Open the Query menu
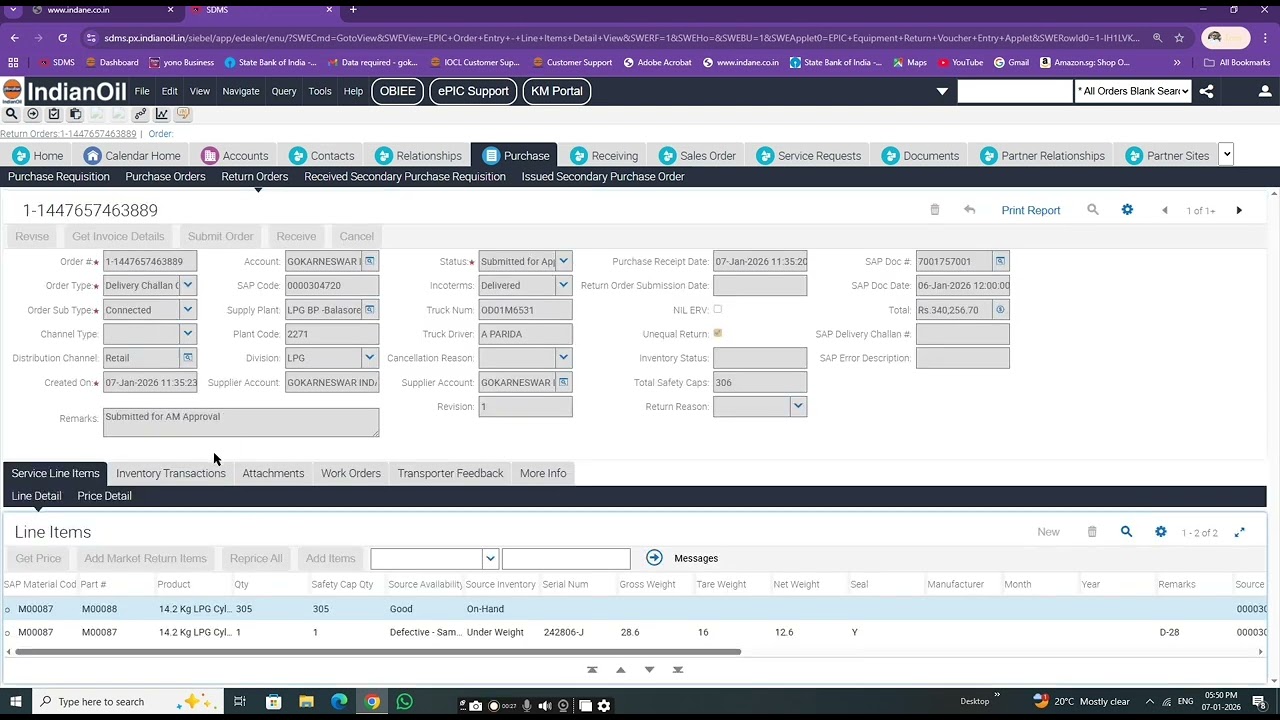The image size is (1280, 720). tap(284, 91)
